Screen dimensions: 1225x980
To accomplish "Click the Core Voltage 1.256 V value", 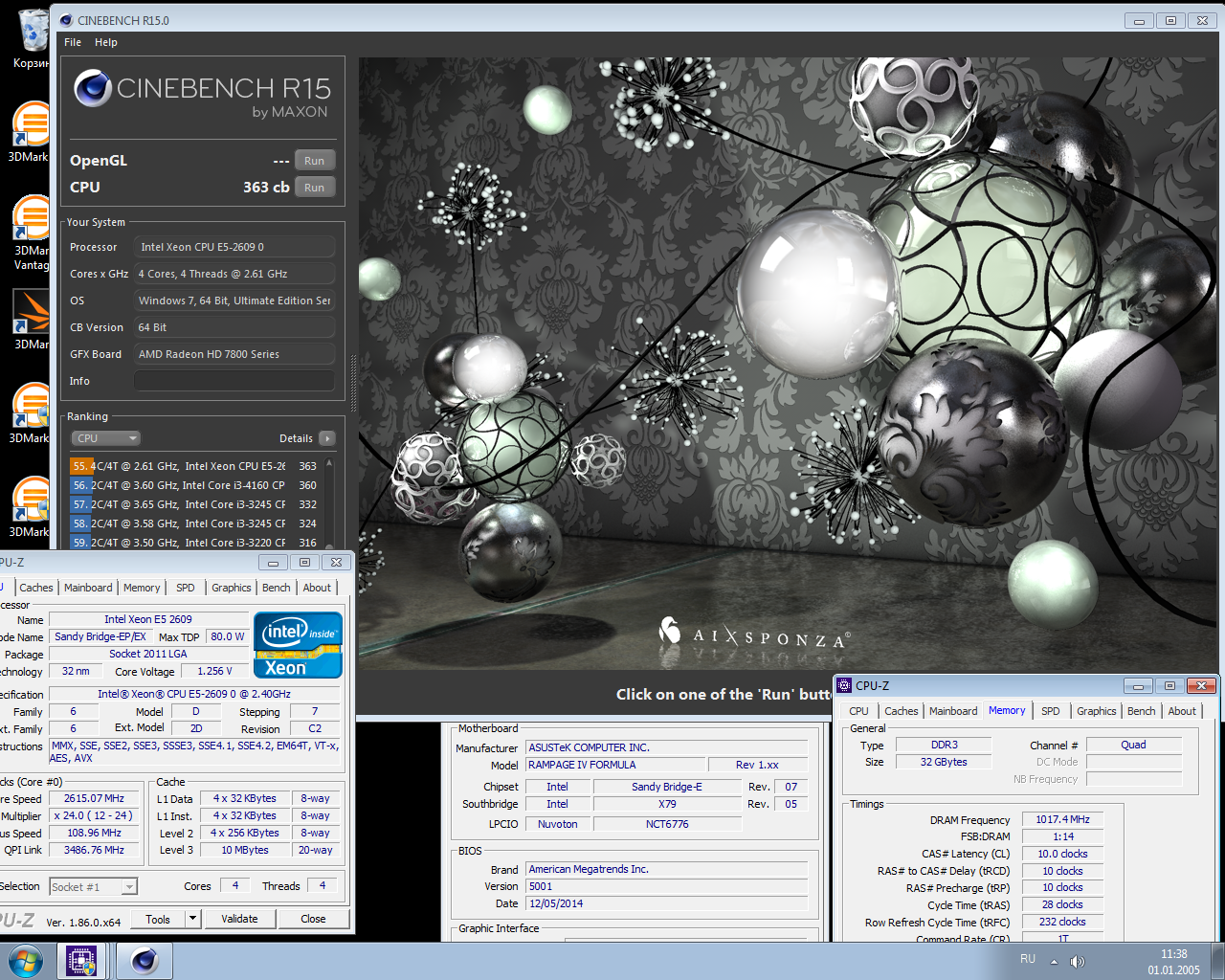I will pos(215,671).
